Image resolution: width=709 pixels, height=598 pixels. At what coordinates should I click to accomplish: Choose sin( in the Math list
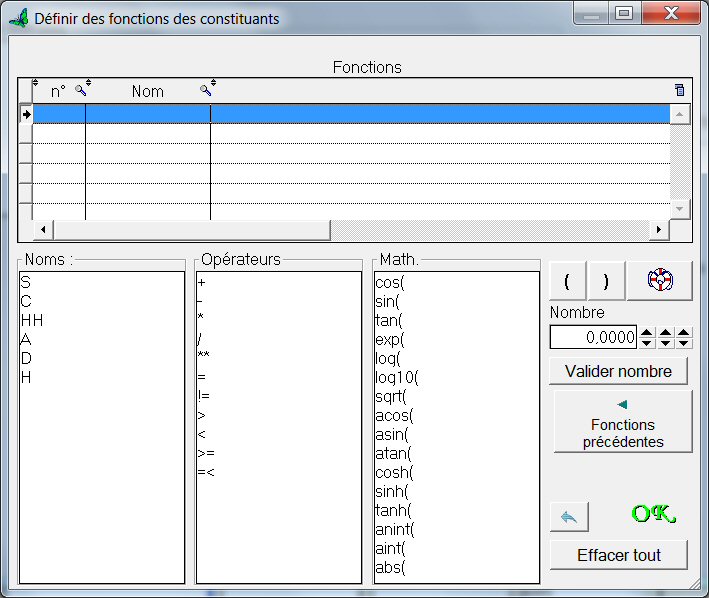(x=388, y=301)
